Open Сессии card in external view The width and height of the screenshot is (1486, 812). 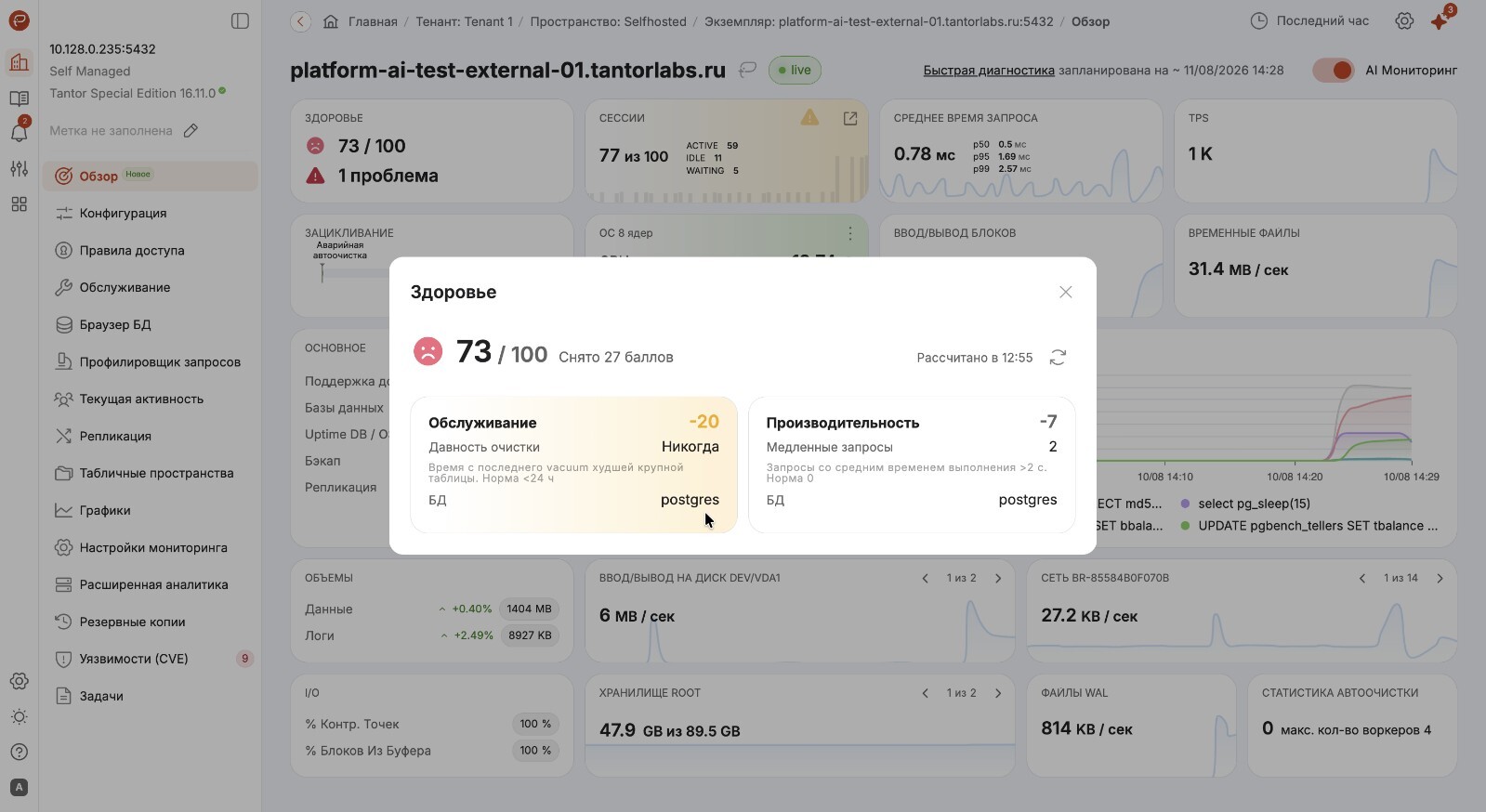point(849,118)
